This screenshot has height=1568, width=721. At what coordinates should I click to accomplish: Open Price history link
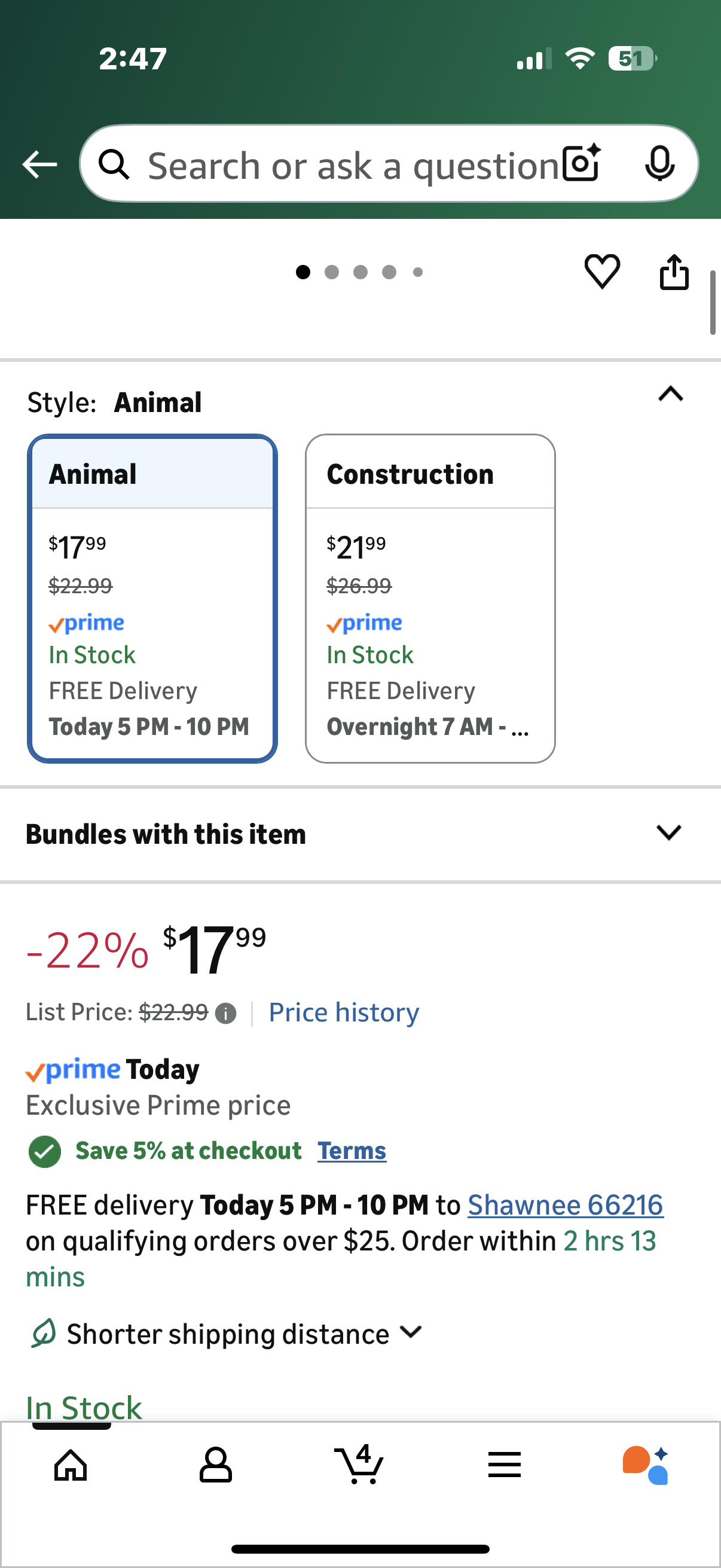tap(344, 1012)
